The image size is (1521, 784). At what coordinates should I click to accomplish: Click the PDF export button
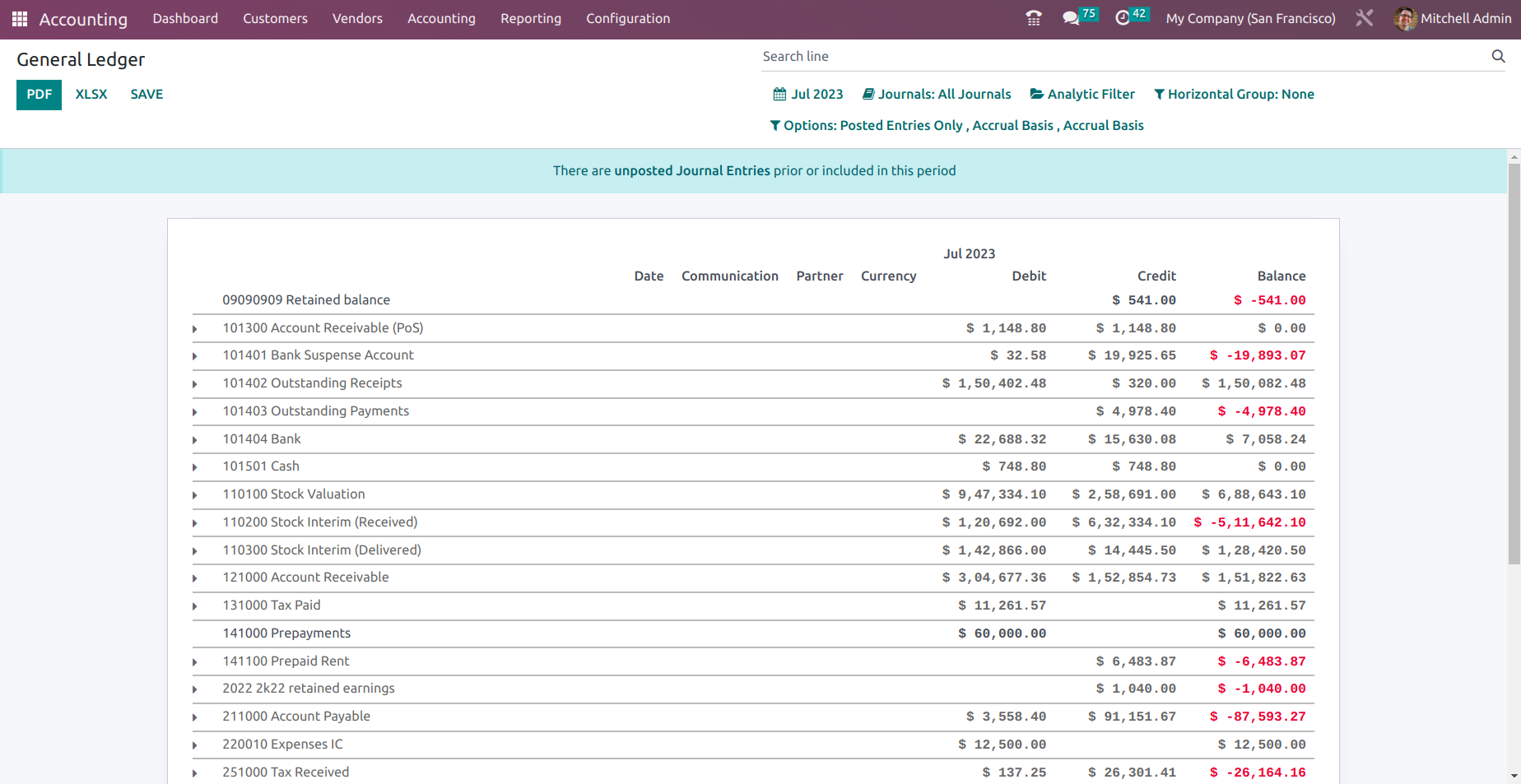click(x=39, y=95)
